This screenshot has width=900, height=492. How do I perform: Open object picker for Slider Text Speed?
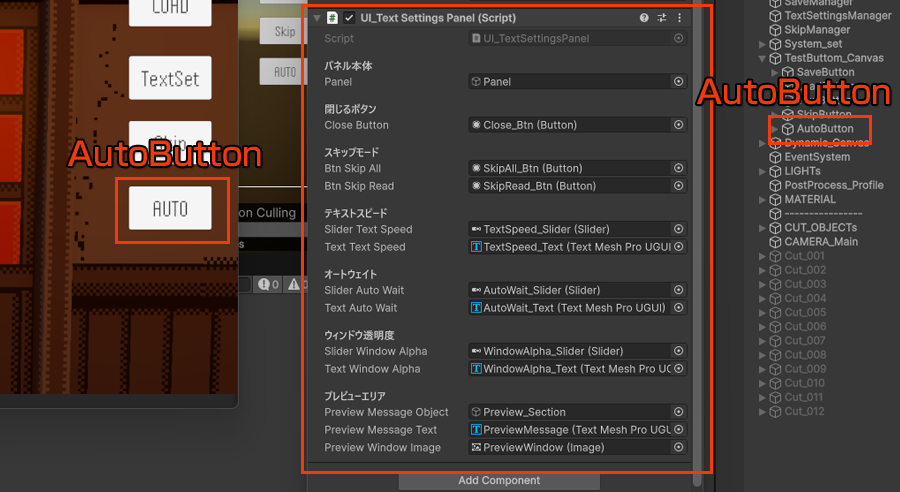(x=678, y=229)
